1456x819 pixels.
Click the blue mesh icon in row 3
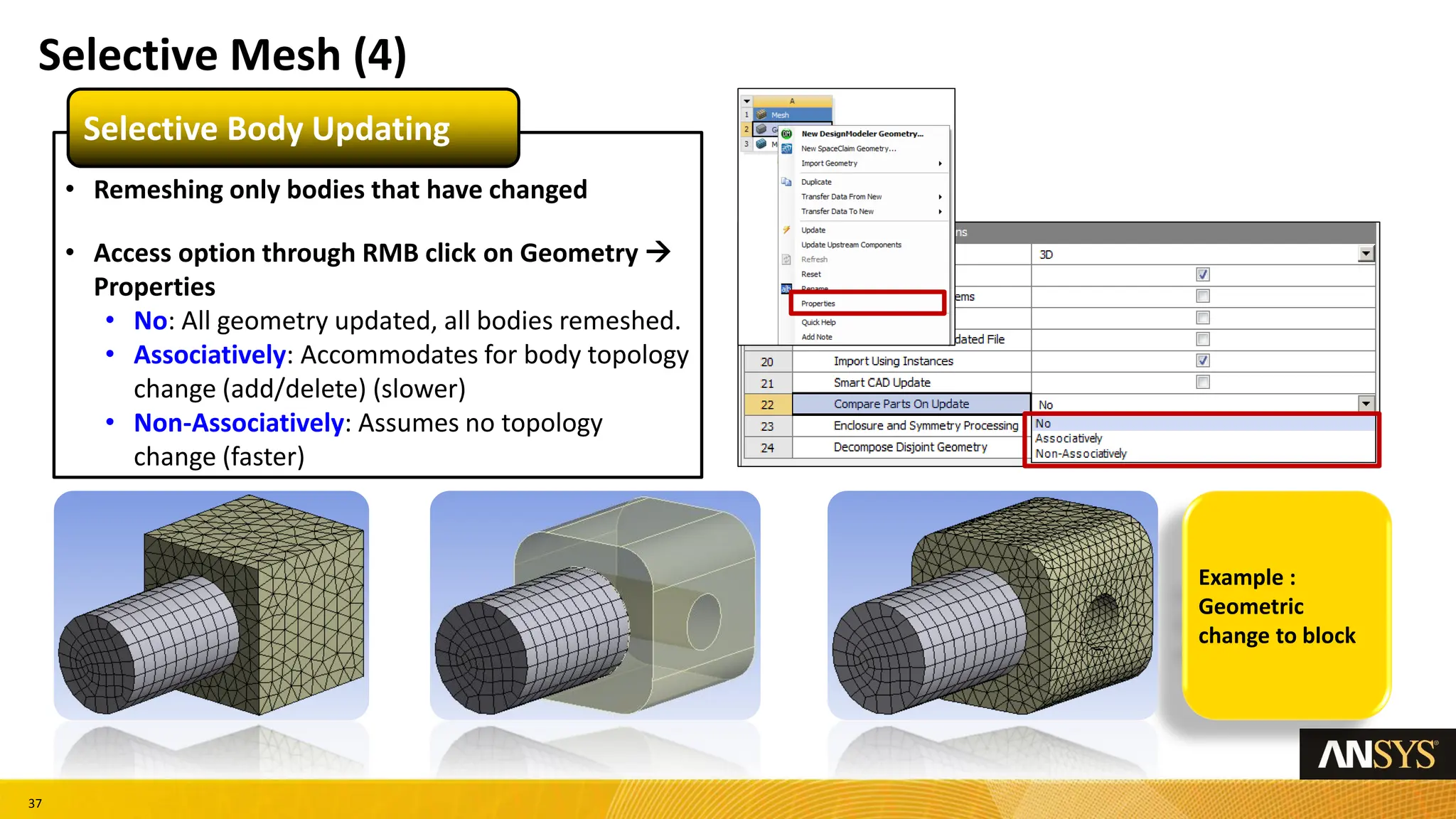761,144
